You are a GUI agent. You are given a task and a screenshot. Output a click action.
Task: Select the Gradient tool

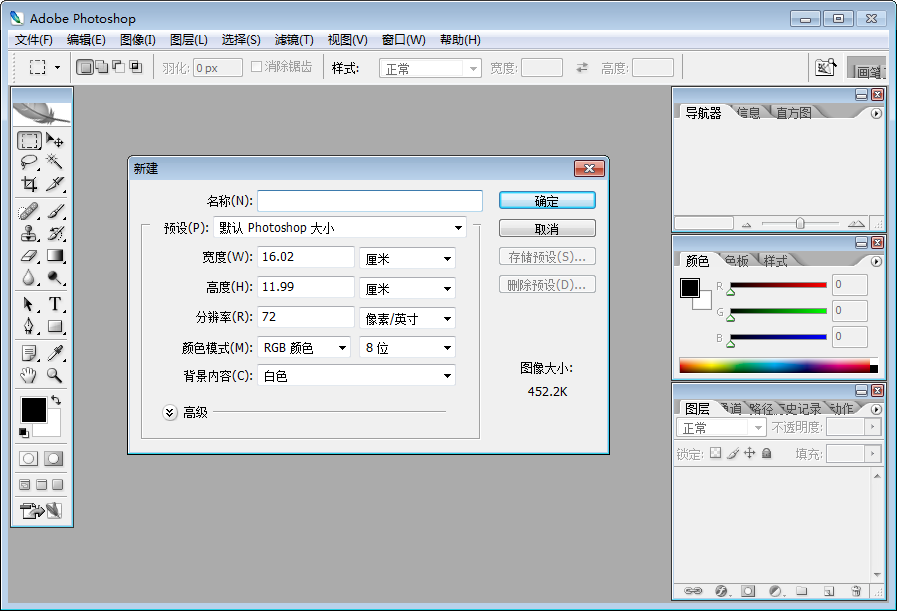[55, 255]
